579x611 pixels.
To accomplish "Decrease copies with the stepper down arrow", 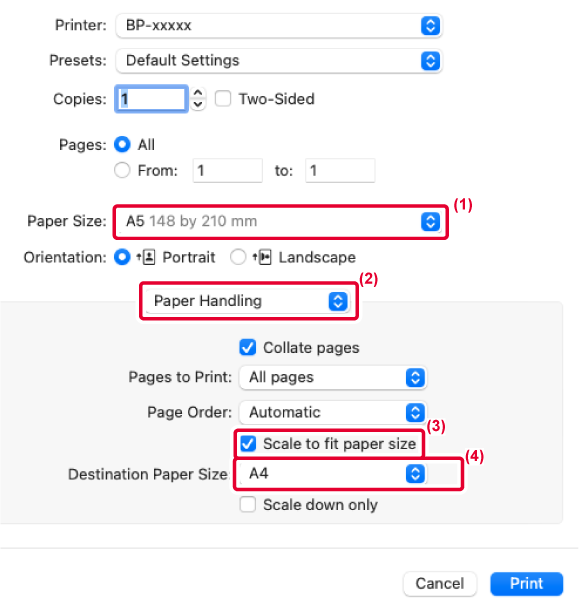I will click(x=198, y=104).
